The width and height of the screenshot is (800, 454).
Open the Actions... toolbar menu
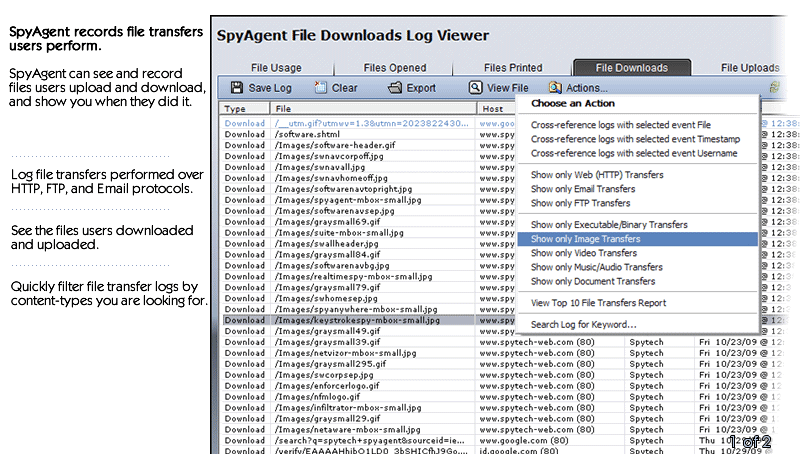pyautogui.click(x=578, y=88)
